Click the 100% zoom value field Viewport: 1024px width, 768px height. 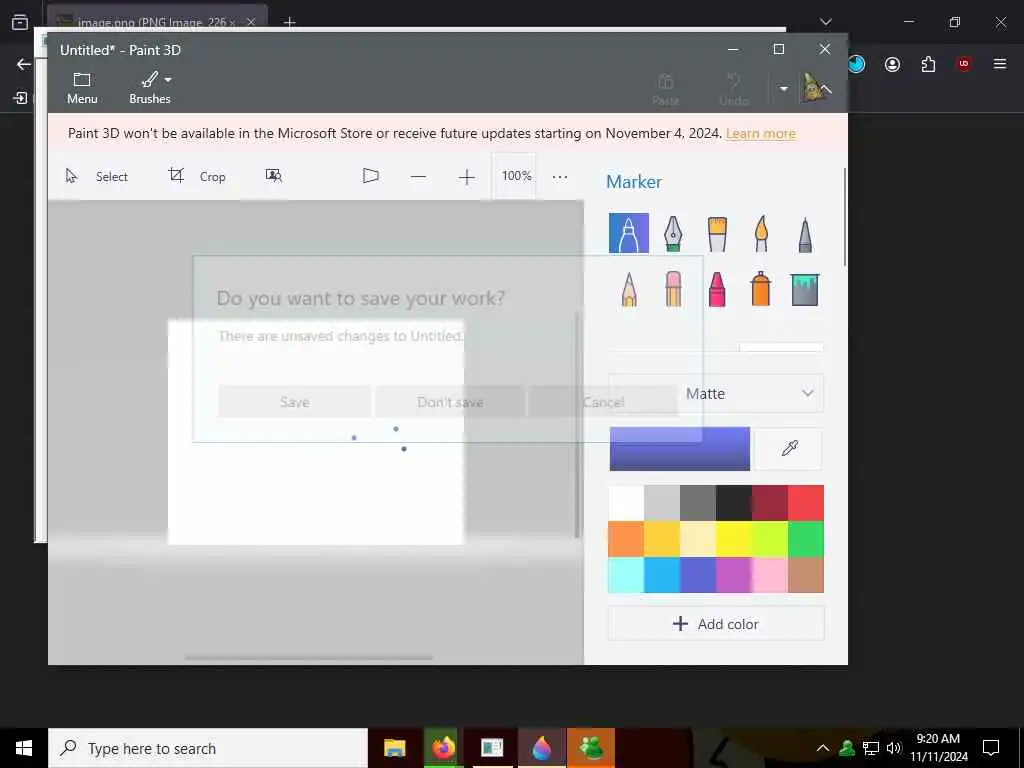516,176
